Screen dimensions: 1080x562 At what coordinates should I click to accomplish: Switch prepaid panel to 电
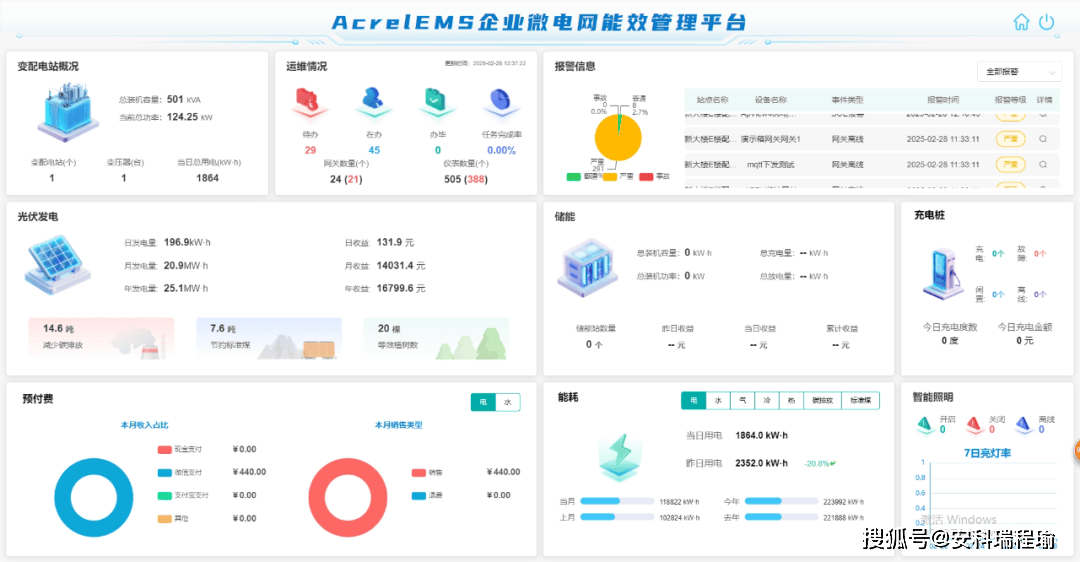483,402
